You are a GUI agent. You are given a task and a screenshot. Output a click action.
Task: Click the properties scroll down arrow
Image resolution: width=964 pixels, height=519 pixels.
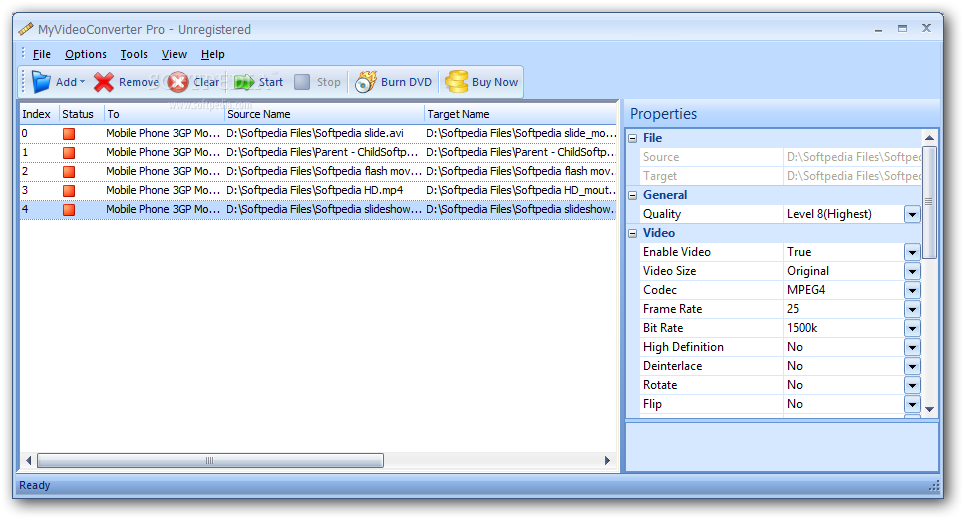pyautogui.click(x=930, y=410)
